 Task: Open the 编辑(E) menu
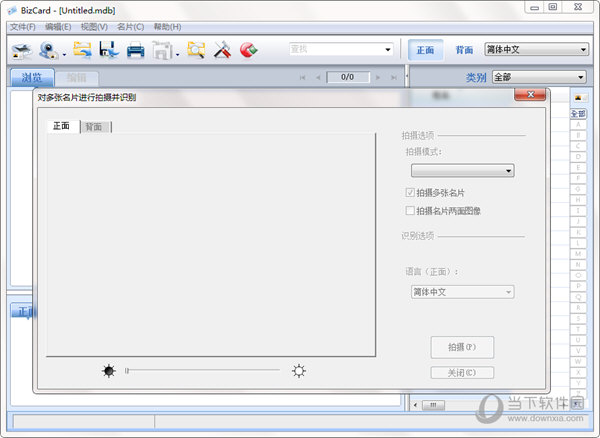[58, 27]
